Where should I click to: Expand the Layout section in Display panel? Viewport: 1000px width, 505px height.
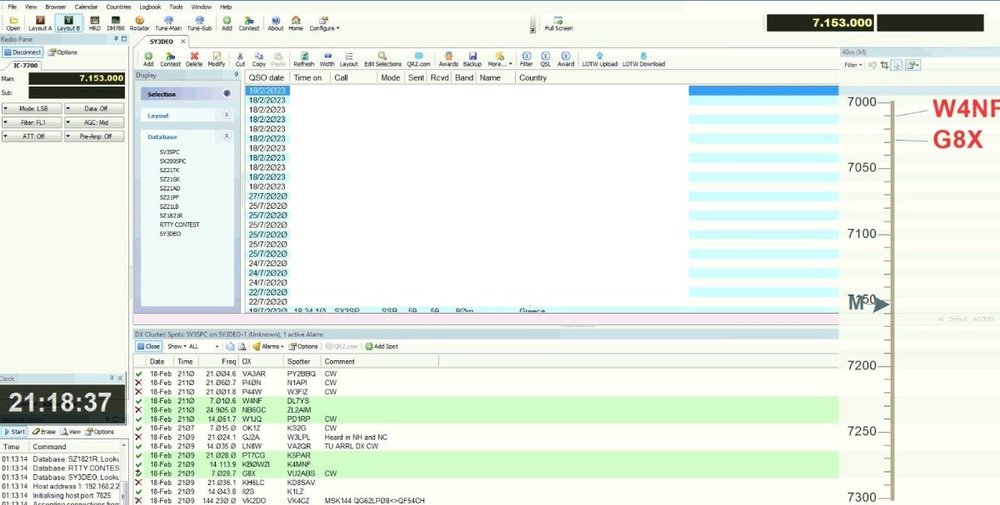click(188, 115)
